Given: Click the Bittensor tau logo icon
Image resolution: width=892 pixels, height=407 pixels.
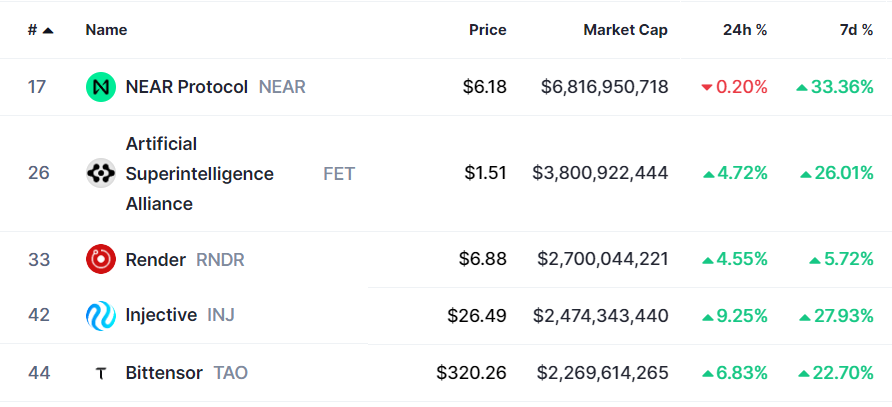Looking at the screenshot, I should [x=101, y=373].
